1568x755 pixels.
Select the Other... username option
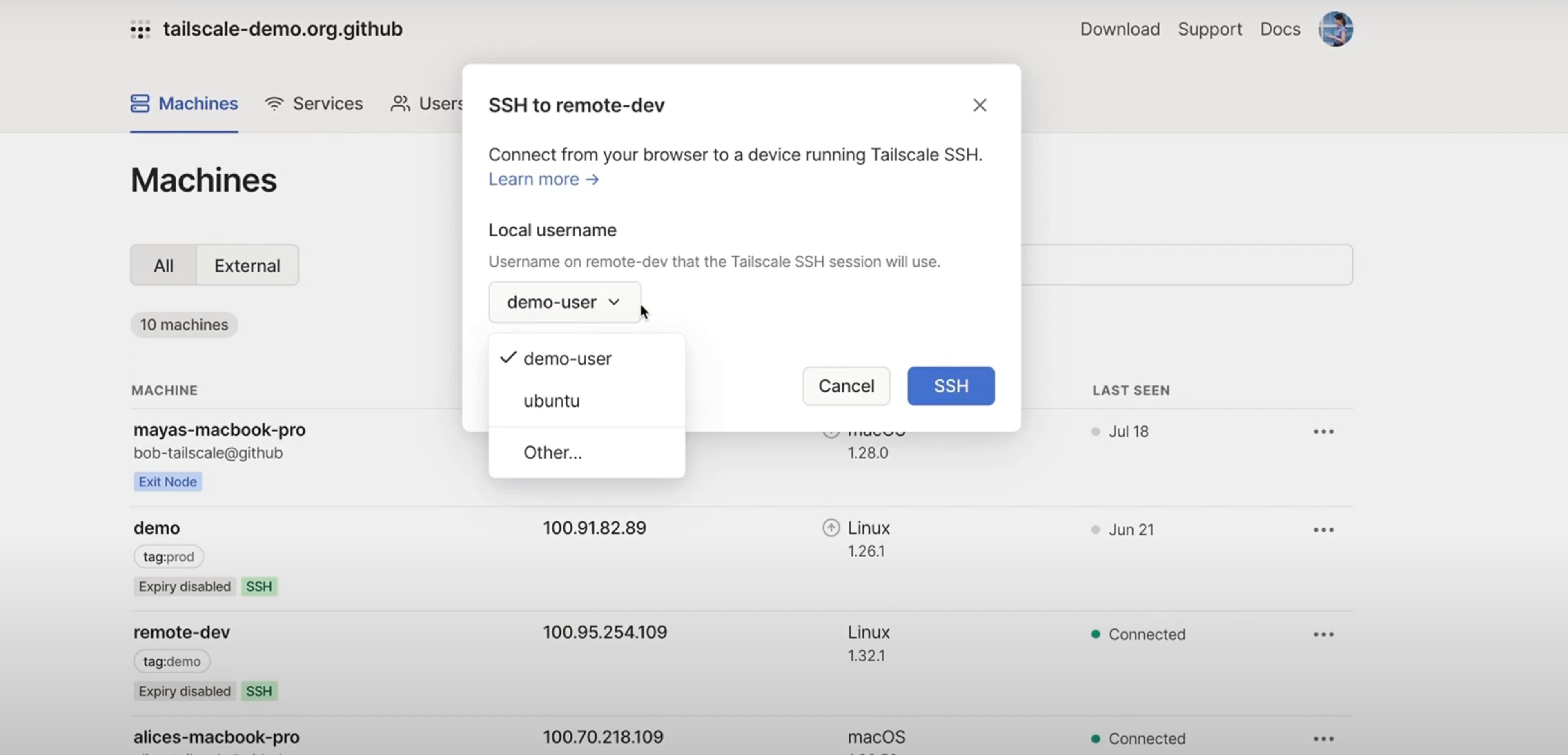pyautogui.click(x=552, y=452)
